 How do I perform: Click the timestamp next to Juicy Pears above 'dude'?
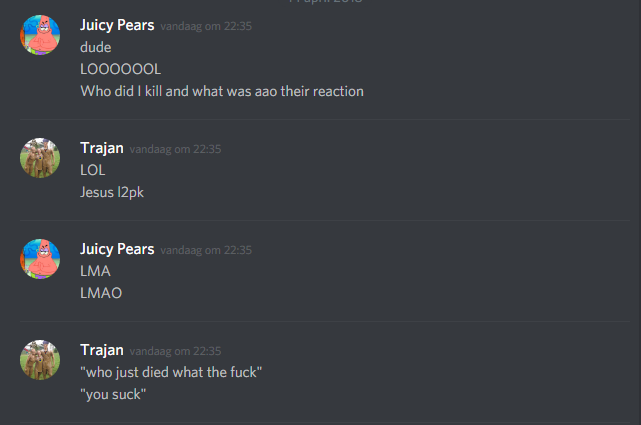tap(206, 26)
